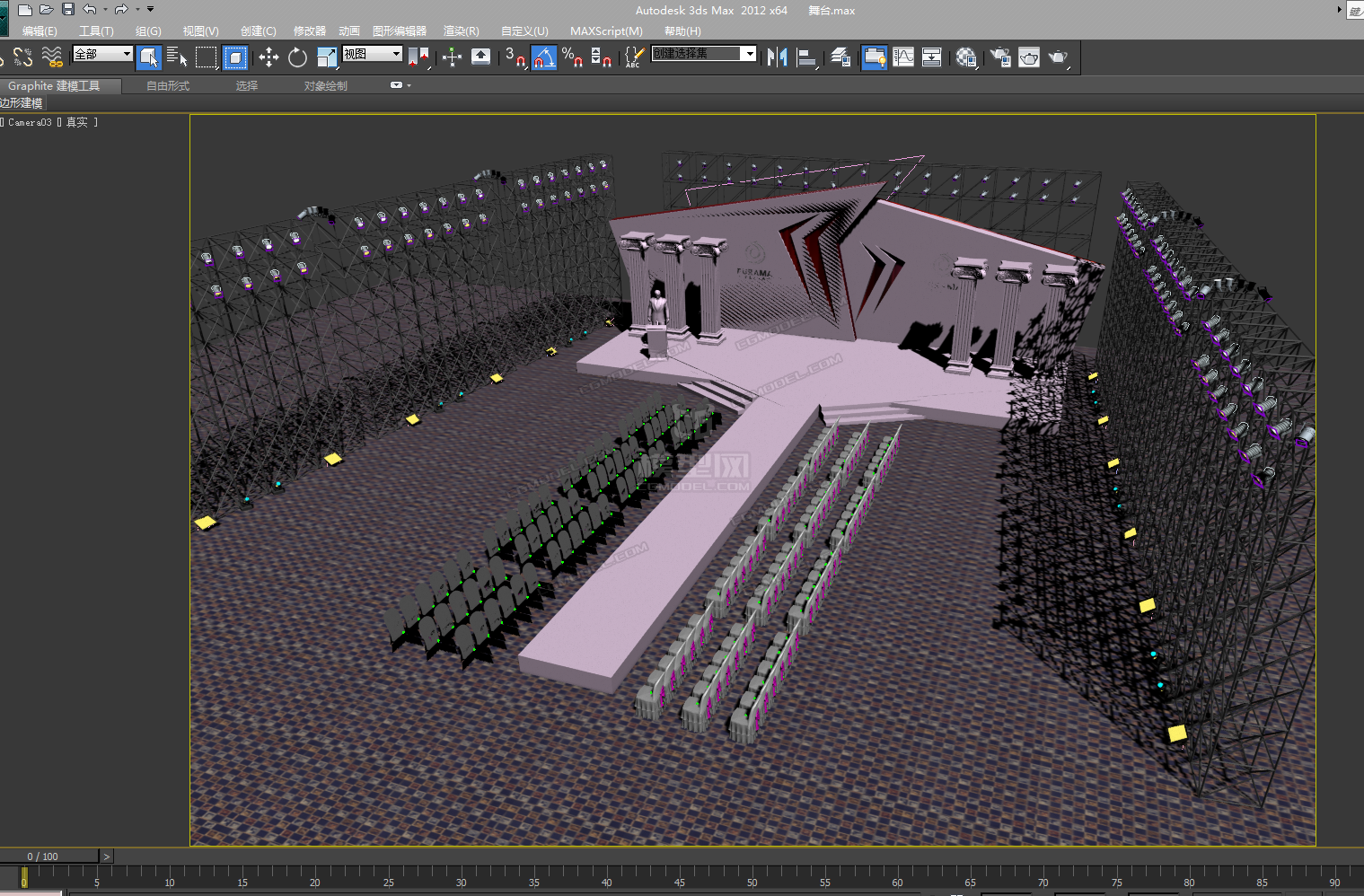
Task: Click the Select Object tool
Action: [149, 58]
